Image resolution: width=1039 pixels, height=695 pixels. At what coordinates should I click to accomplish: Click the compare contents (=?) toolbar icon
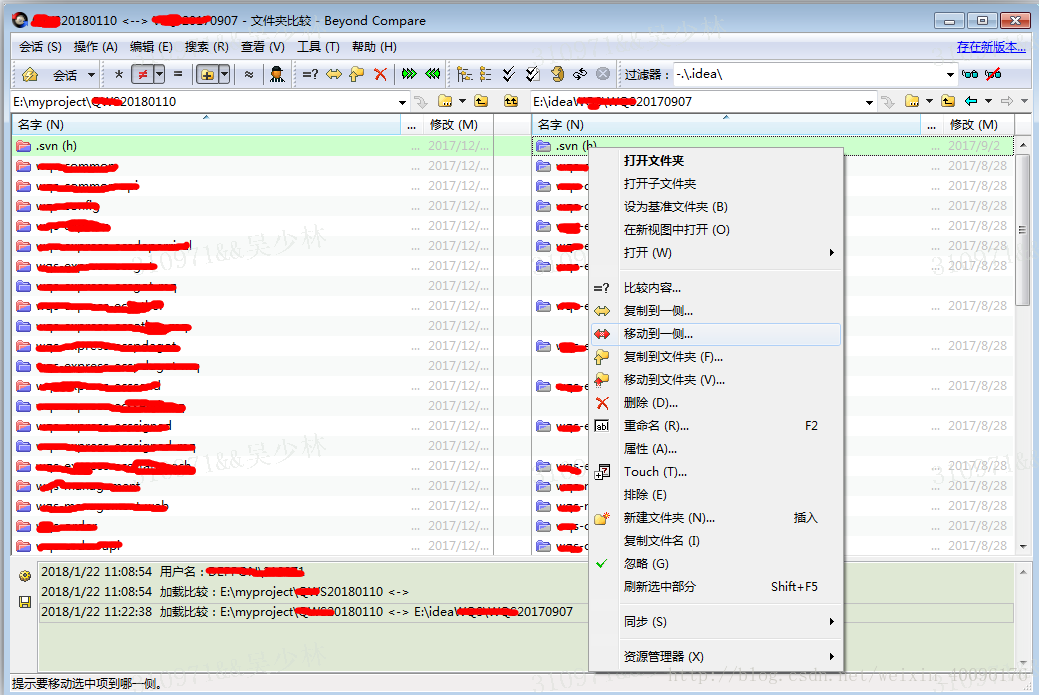tap(310, 74)
